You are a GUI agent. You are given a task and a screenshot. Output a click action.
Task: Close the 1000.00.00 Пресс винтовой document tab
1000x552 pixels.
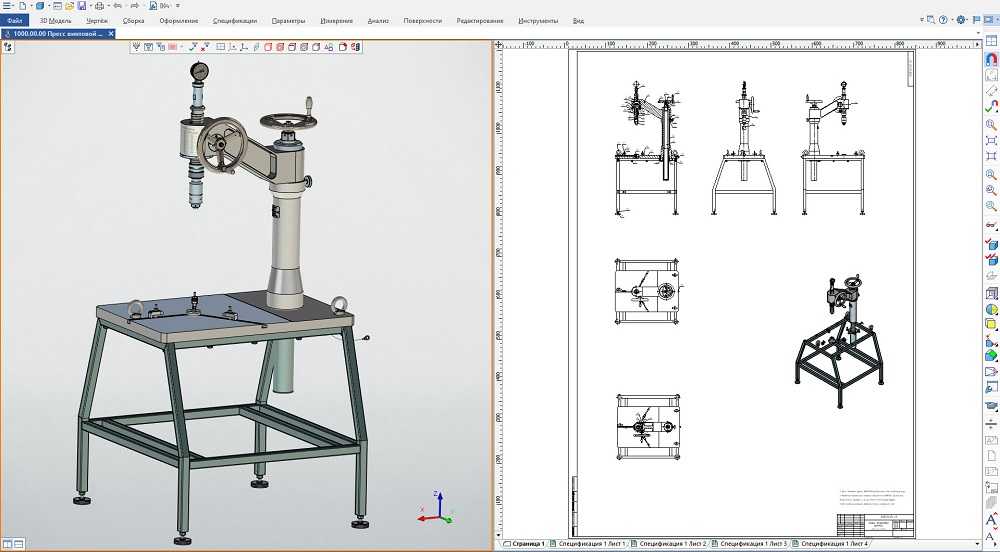pyautogui.click(x=110, y=33)
